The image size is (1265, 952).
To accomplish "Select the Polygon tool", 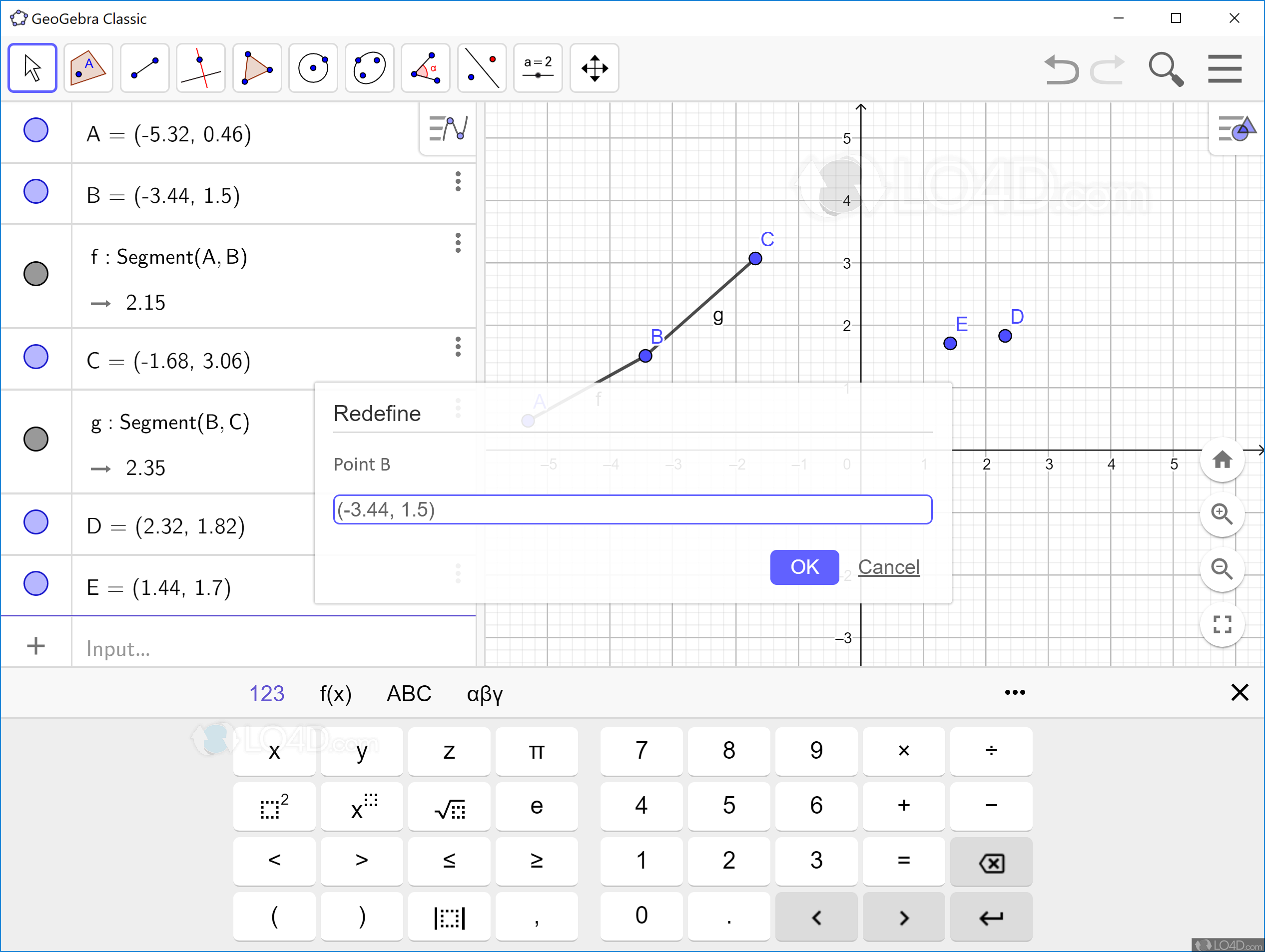I will click(257, 67).
